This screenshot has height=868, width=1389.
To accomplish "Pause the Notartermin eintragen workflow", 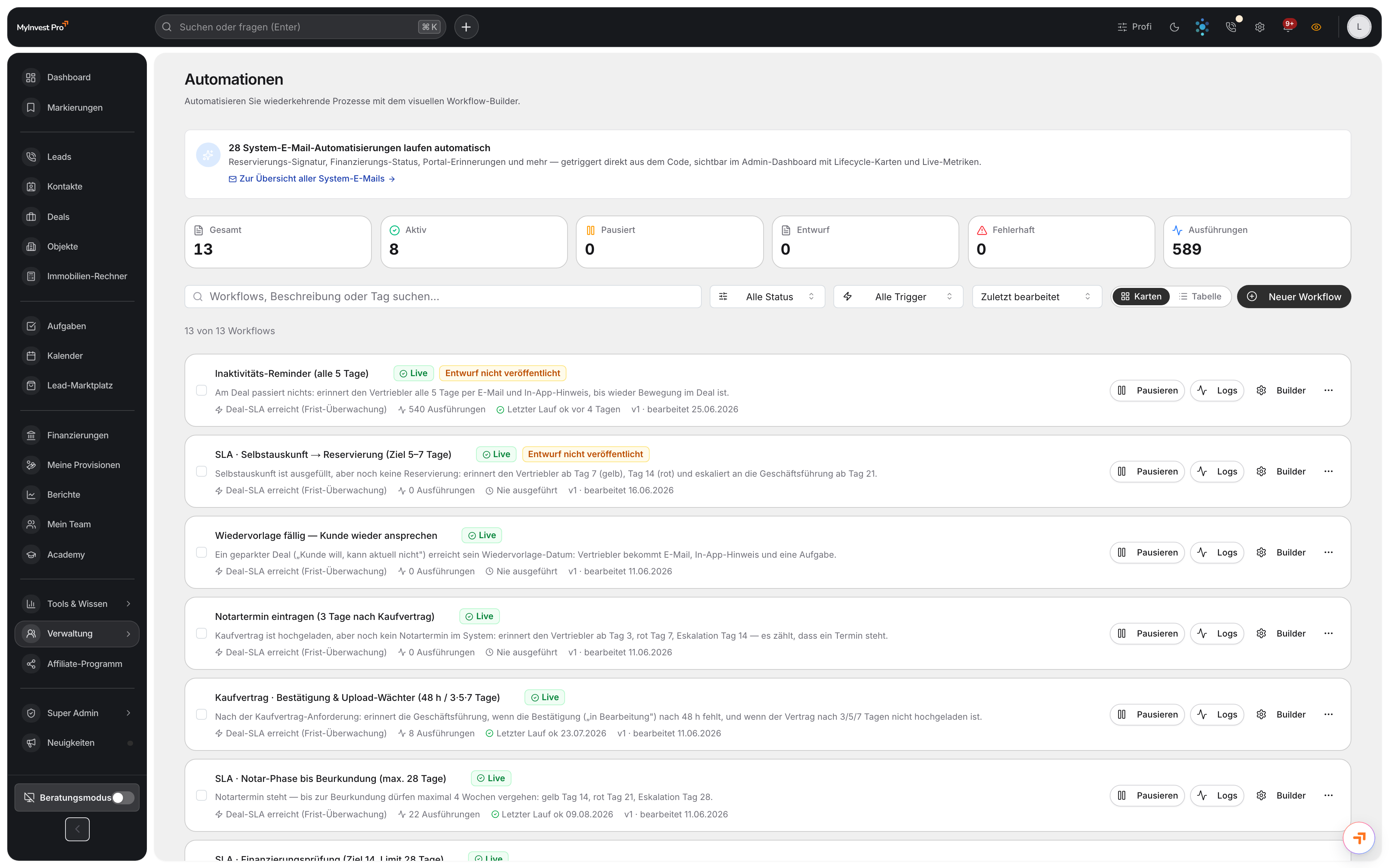I will [x=1147, y=633].
